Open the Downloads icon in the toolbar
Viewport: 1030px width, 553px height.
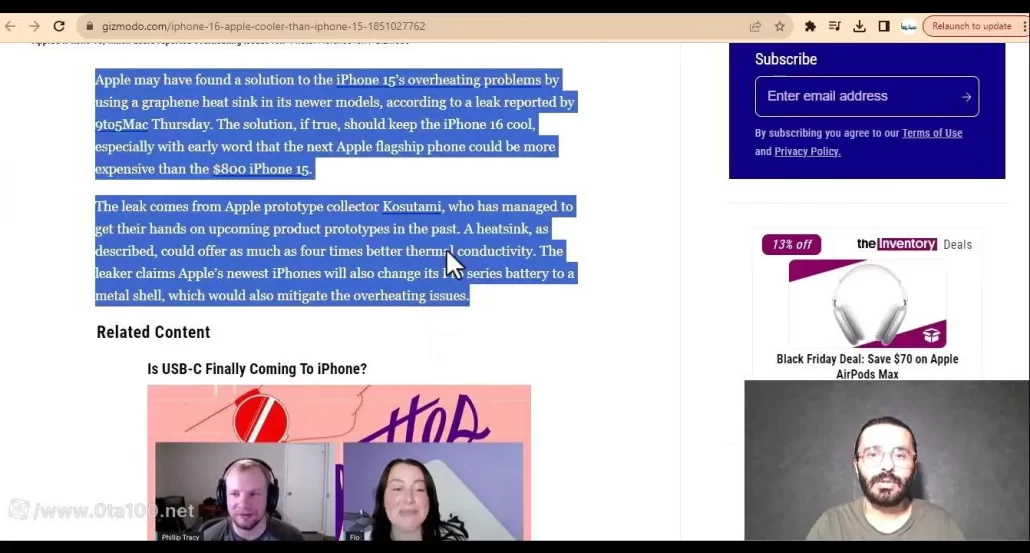(x=859, y=26)
